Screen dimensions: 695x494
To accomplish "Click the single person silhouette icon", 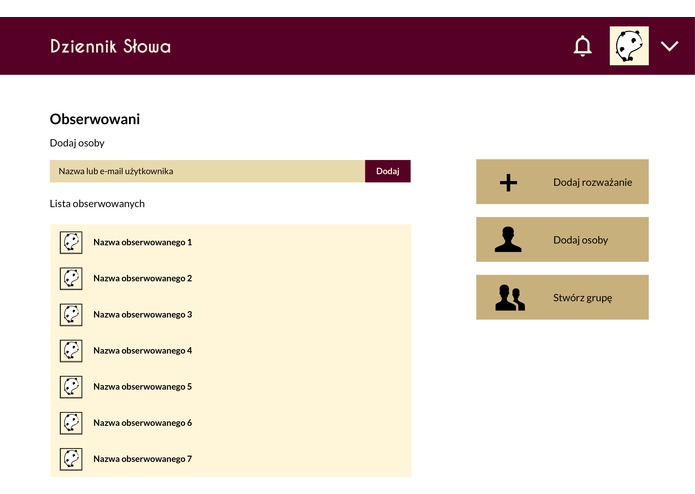I will [508, 239].
